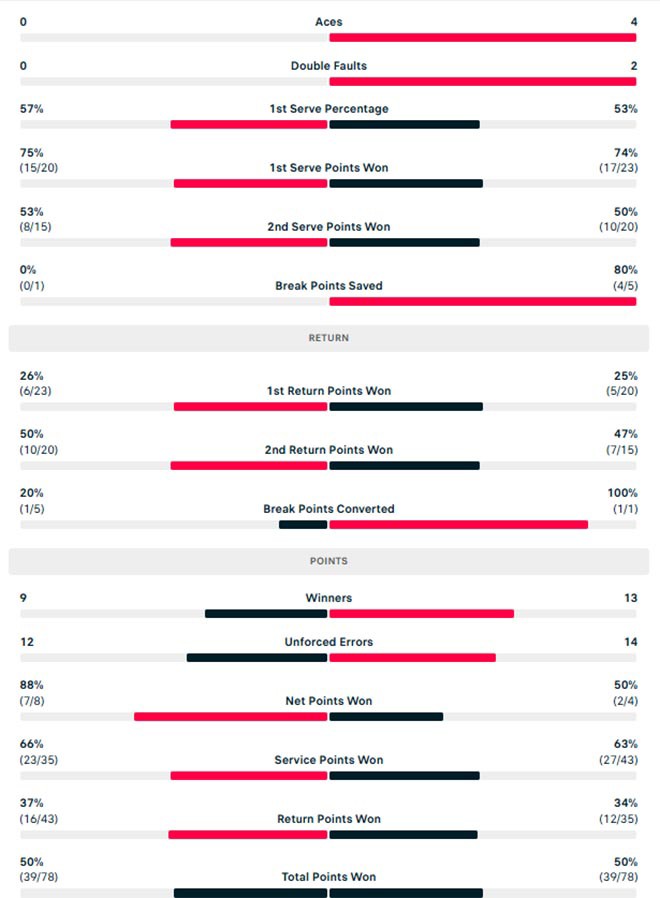Select the 1st Serve Points Won label
660x898 pixels.
tap(329, 168)
